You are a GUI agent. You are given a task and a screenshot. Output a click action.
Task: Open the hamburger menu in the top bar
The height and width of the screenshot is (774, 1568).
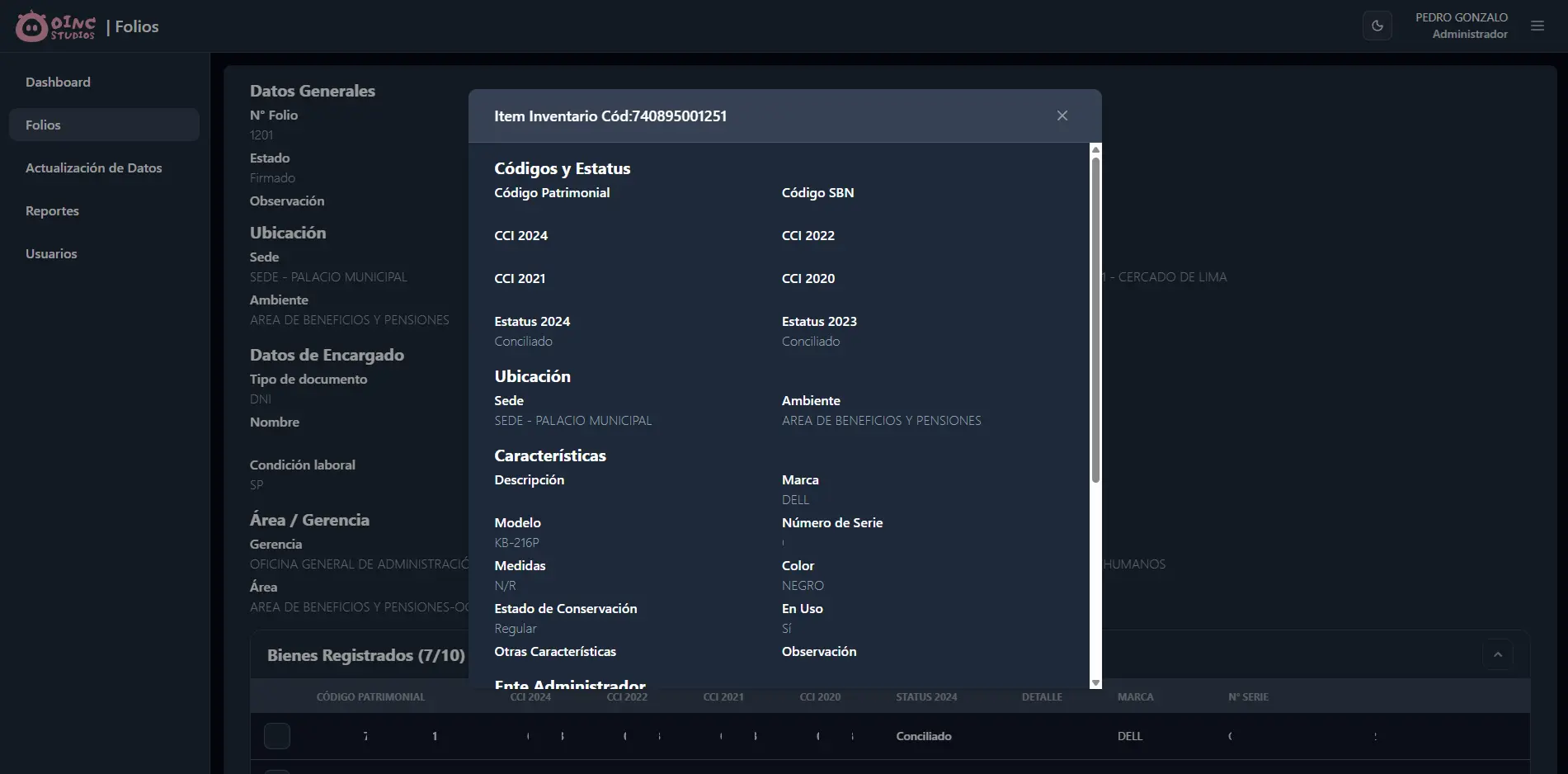click(x=1537, y=26)
